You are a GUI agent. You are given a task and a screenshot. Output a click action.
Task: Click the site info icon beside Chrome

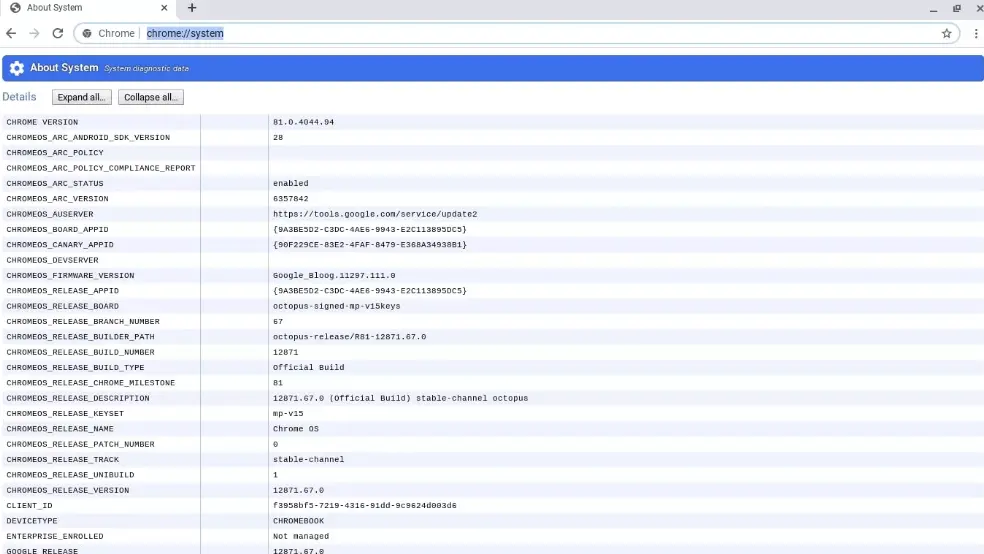87,33
